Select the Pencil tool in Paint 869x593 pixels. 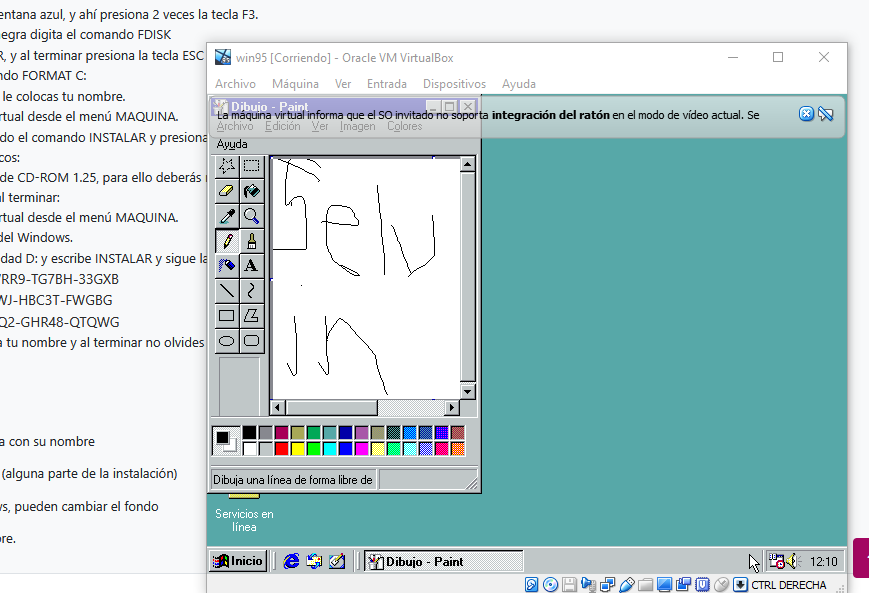point(227,241)
